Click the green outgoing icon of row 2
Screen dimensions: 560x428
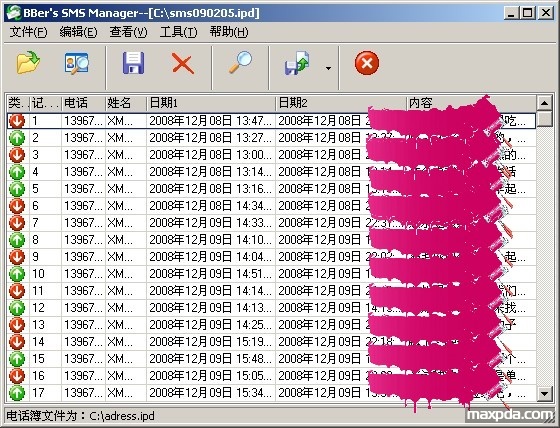click(16, 138)
